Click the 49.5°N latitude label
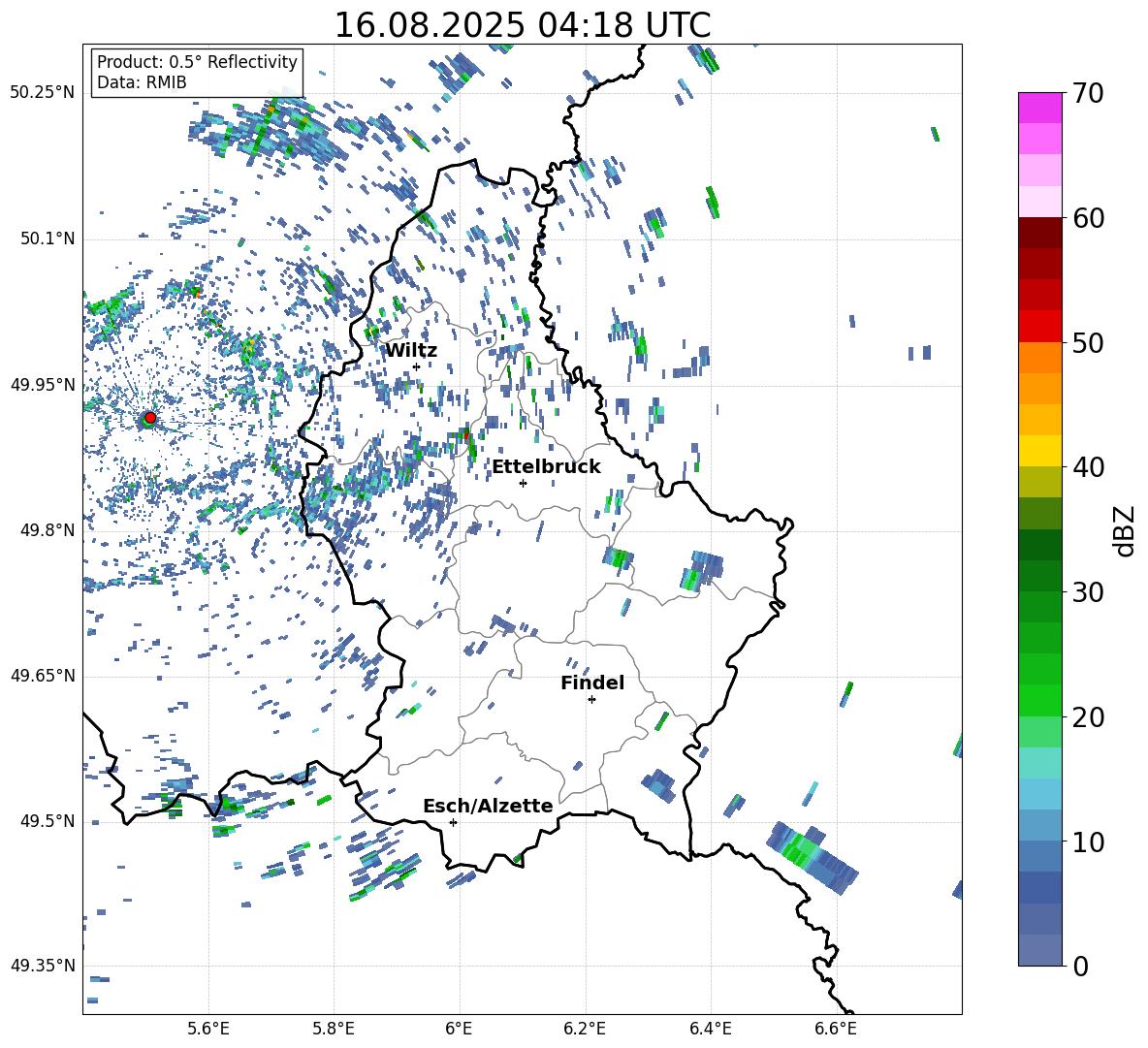 [x=48, y=821]
